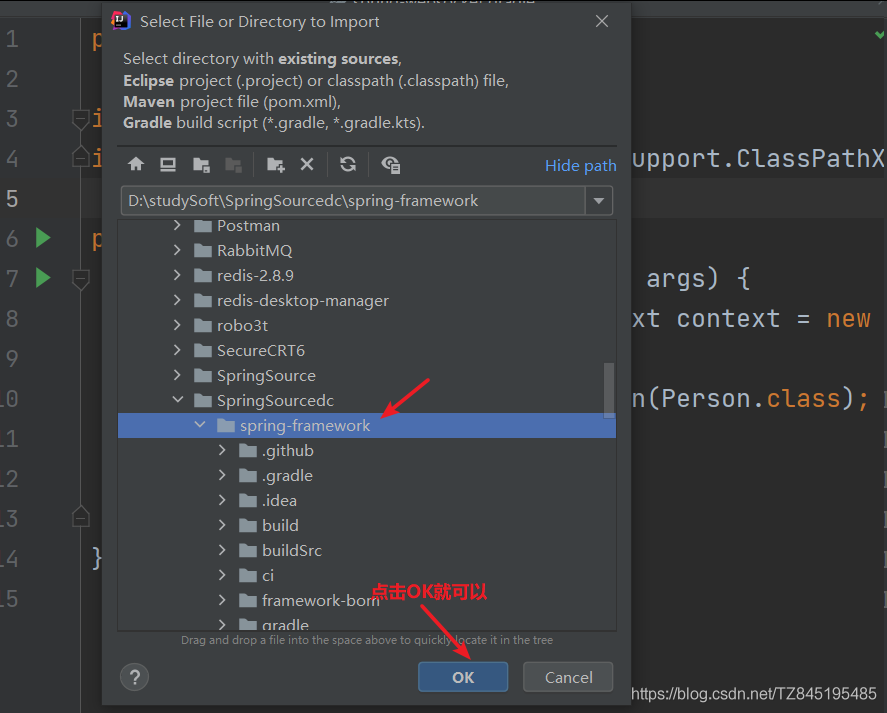Collapse the spring-framework folder
This screenshot has width=887, height=713.
click(x=200, y=424)
